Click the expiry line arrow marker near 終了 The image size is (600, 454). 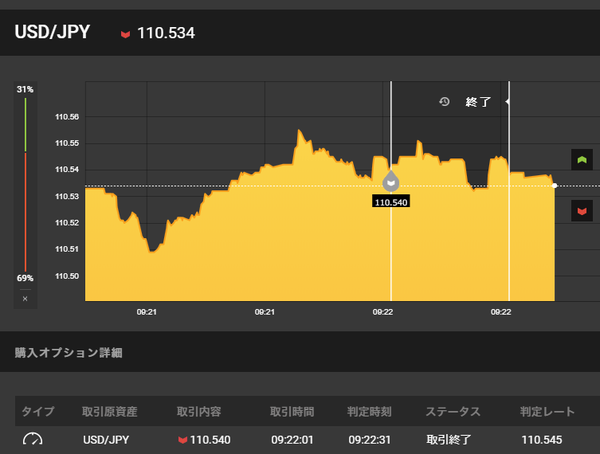pos(507,102)
